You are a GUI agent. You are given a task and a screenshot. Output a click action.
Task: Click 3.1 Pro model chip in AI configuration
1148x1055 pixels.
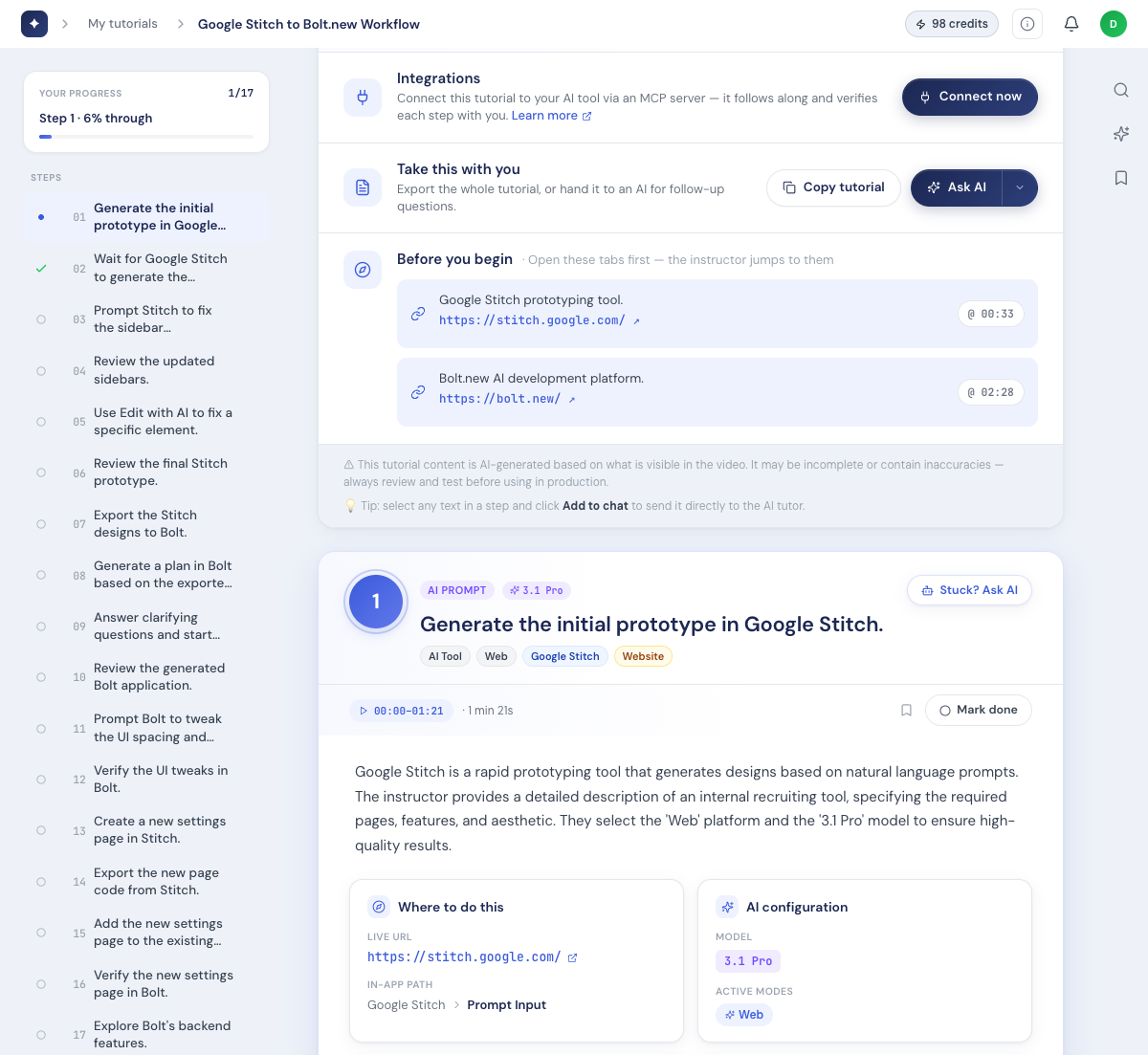coord(748,961)
